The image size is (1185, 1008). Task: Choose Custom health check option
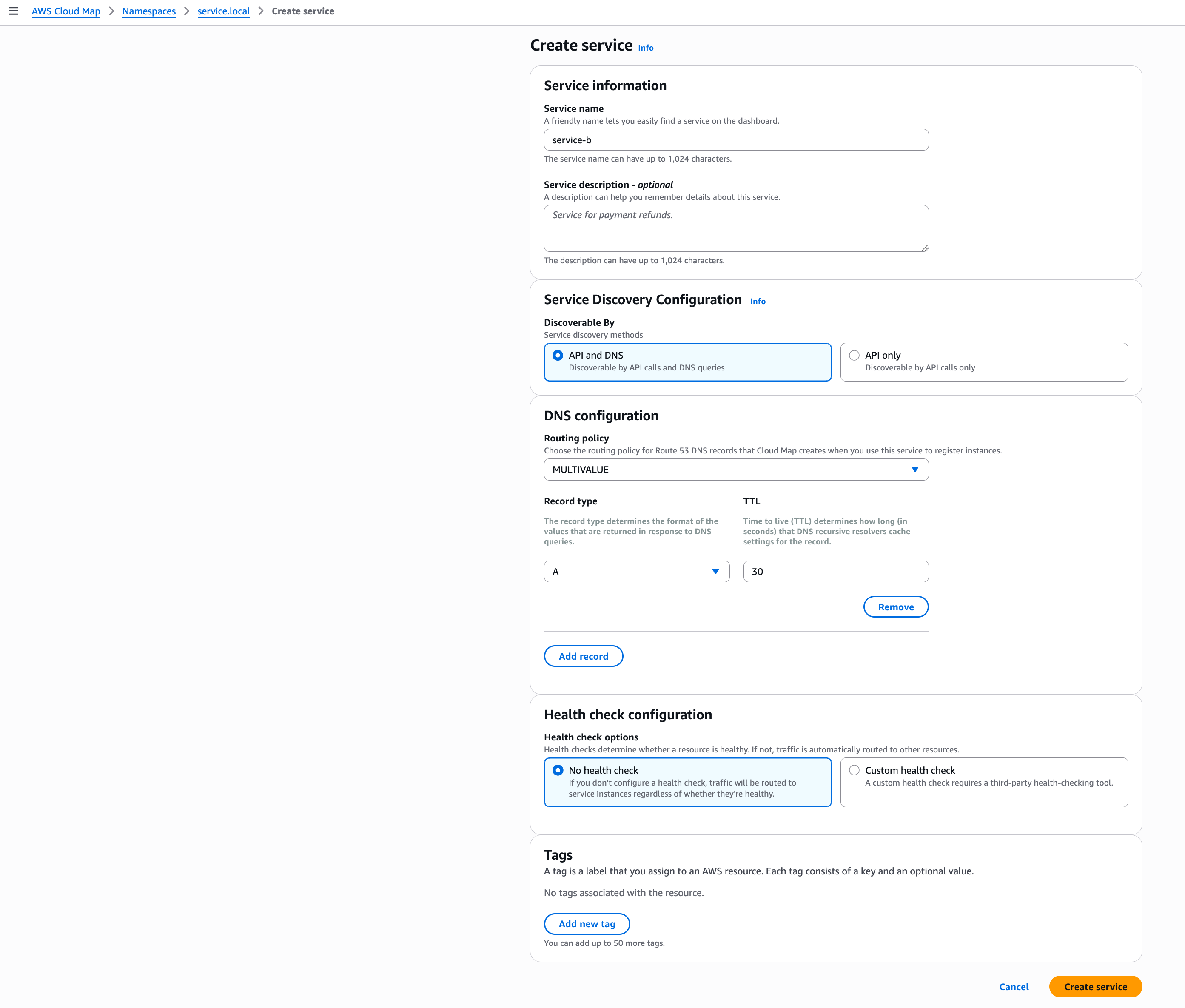pos(854,770)
